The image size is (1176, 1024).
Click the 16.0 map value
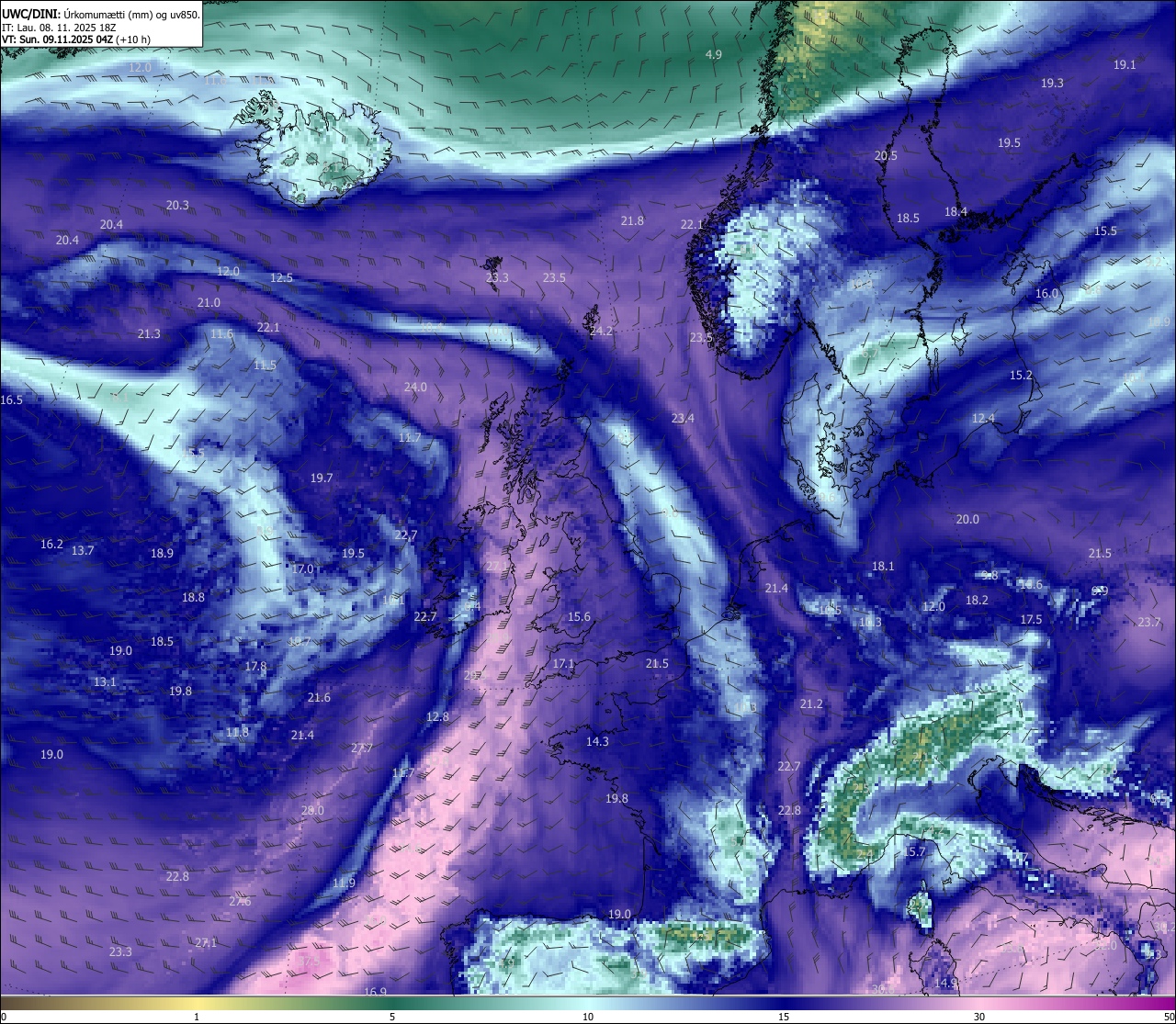click(x=1047, y=294)
